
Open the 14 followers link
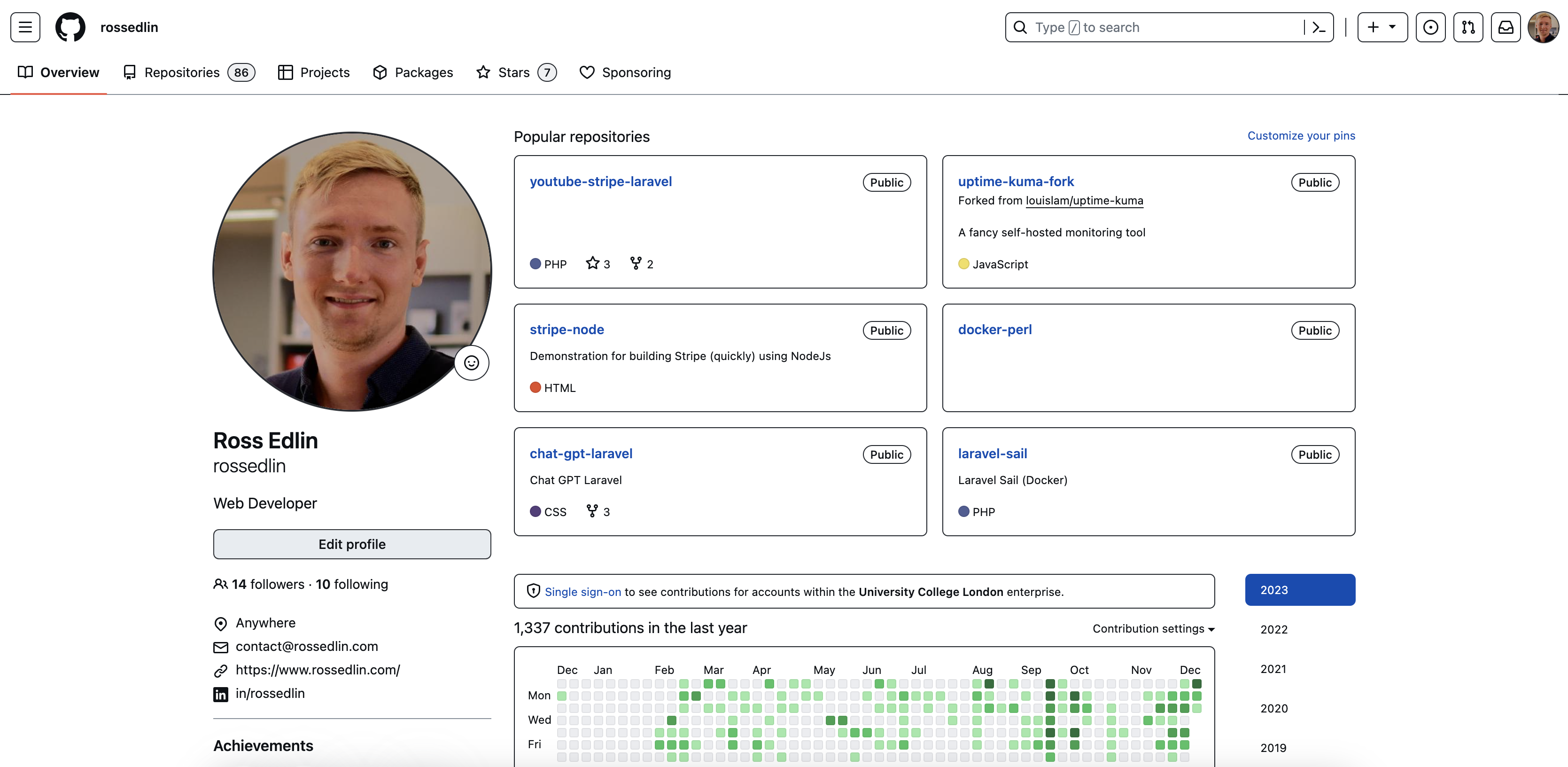tap(268, 584)
